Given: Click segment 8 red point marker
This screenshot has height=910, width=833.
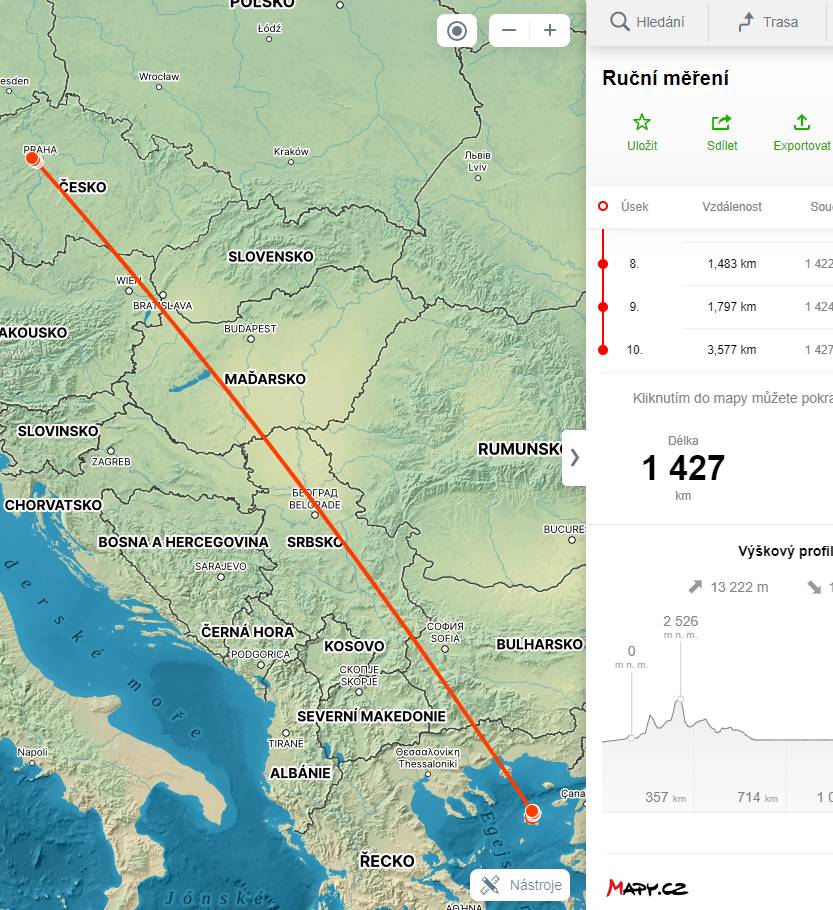Looking at the screenshot, I should [x=603, y=264].
